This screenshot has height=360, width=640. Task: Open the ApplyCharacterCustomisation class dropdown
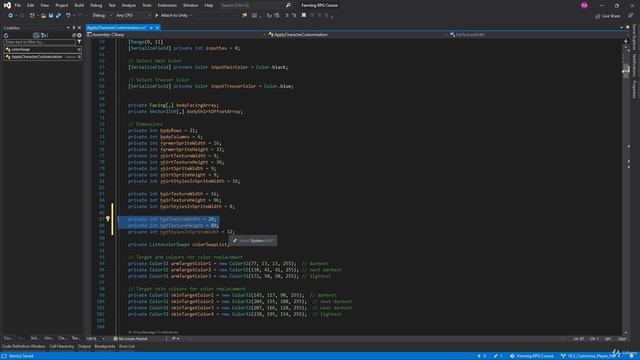pyautogui.click(x=358, y=35)
